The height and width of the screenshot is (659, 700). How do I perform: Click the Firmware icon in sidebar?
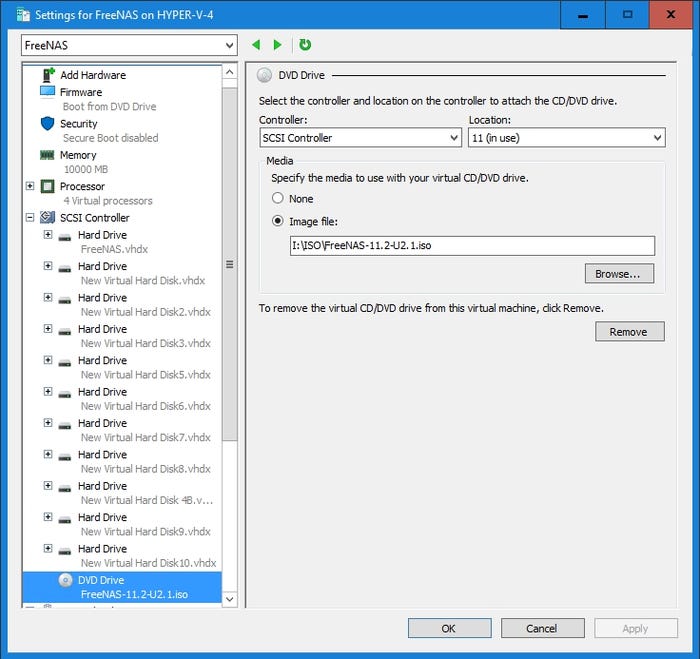(47, 92)
